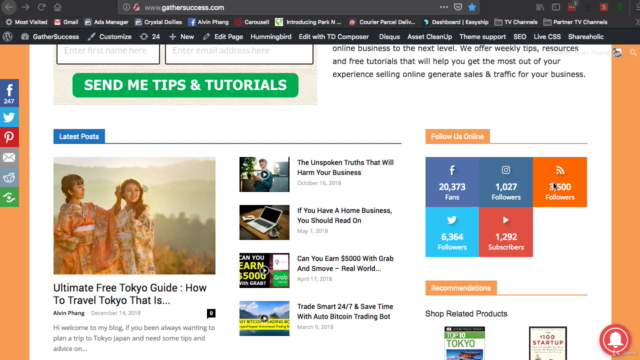Click the red notification bell icon
The image size is (640, 360).
tap(616, 340)
